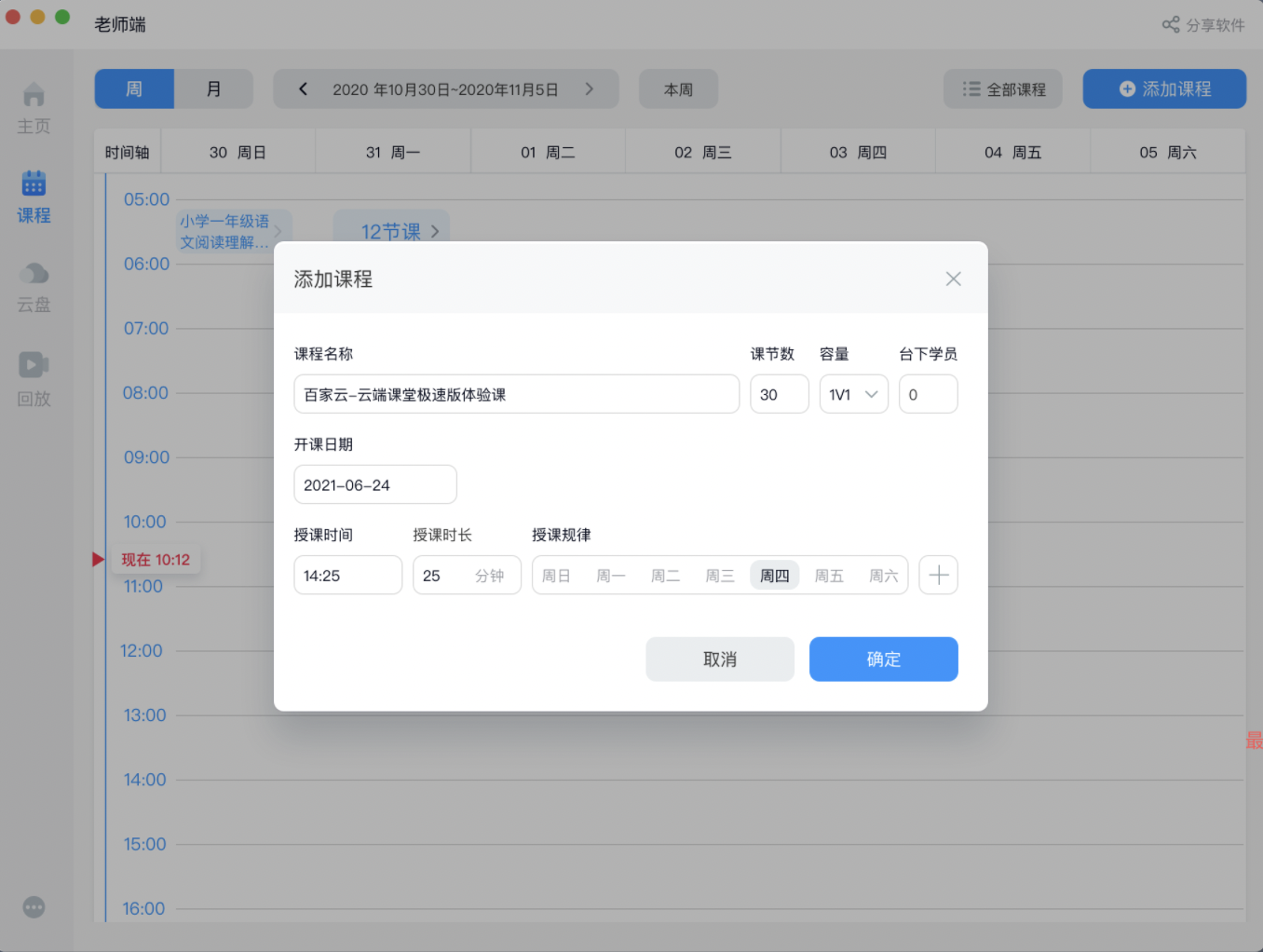Jump to 本周 current week
Image resolution: width=1263 pixels, height=952 pixels.
point(678,88)
